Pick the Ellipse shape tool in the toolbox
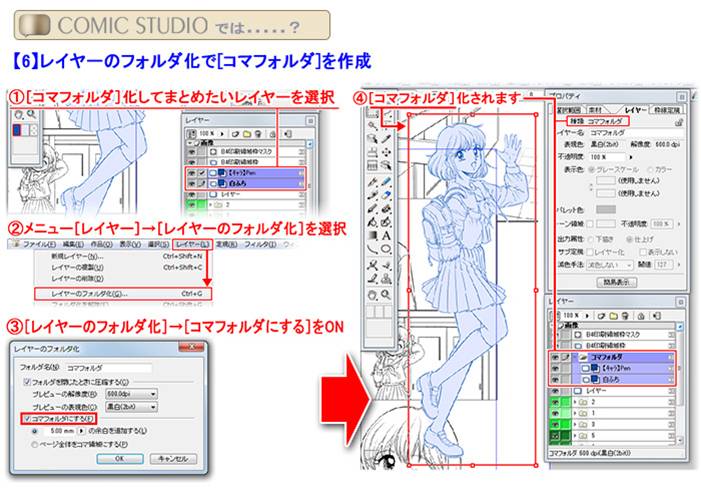The width and height of the screenshot is (701, 493). [386, 249]
